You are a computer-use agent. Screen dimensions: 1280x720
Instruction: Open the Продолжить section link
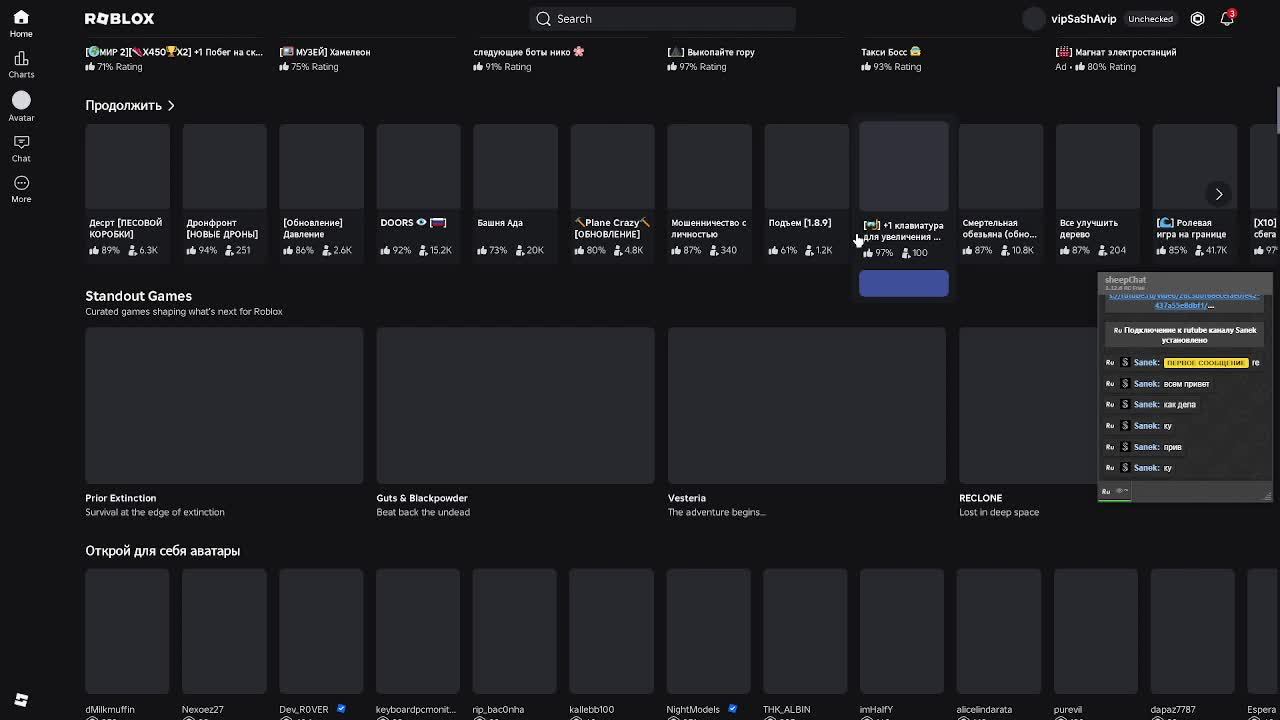tap(130, 105)
